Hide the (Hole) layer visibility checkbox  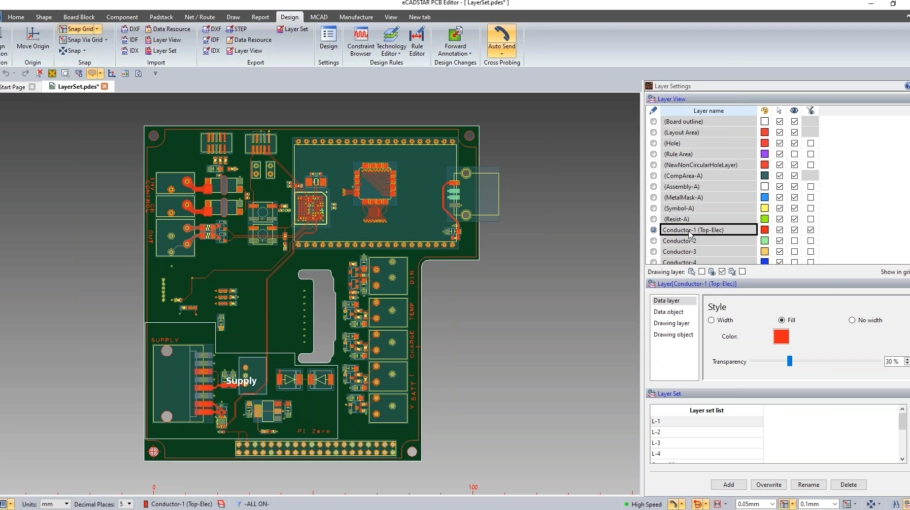coord(794,143)
